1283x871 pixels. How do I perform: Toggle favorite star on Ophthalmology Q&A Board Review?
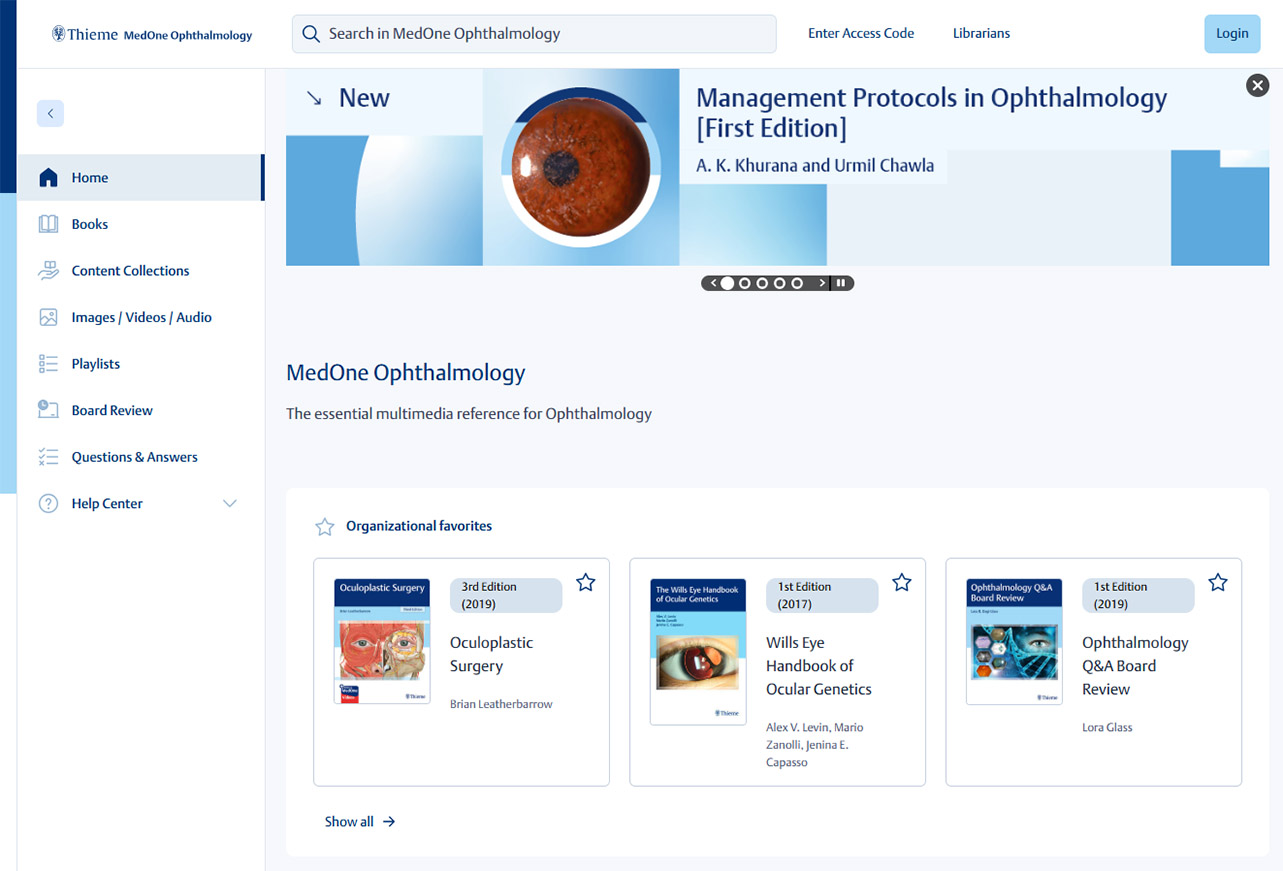pyautogui.click(x=1217, y=582)
